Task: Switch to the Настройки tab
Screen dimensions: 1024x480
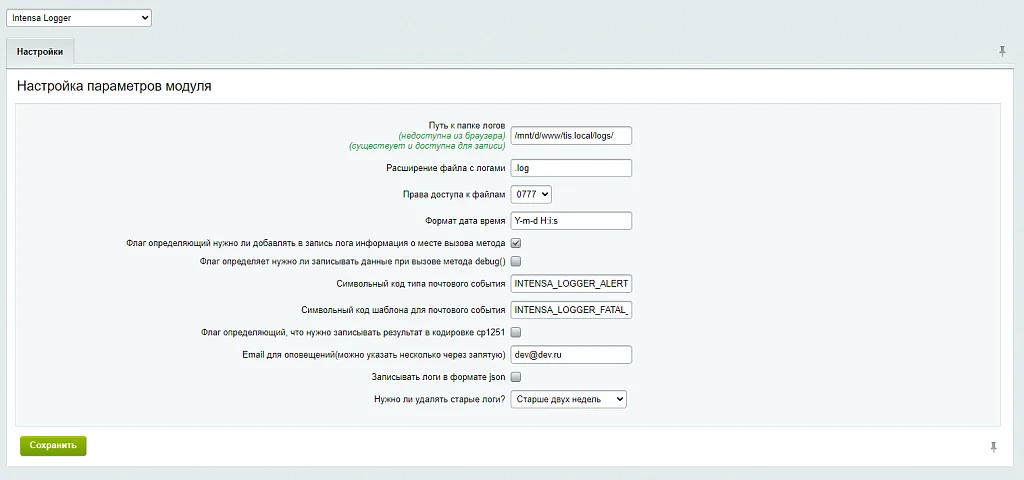Action: (x=40, y=52)
